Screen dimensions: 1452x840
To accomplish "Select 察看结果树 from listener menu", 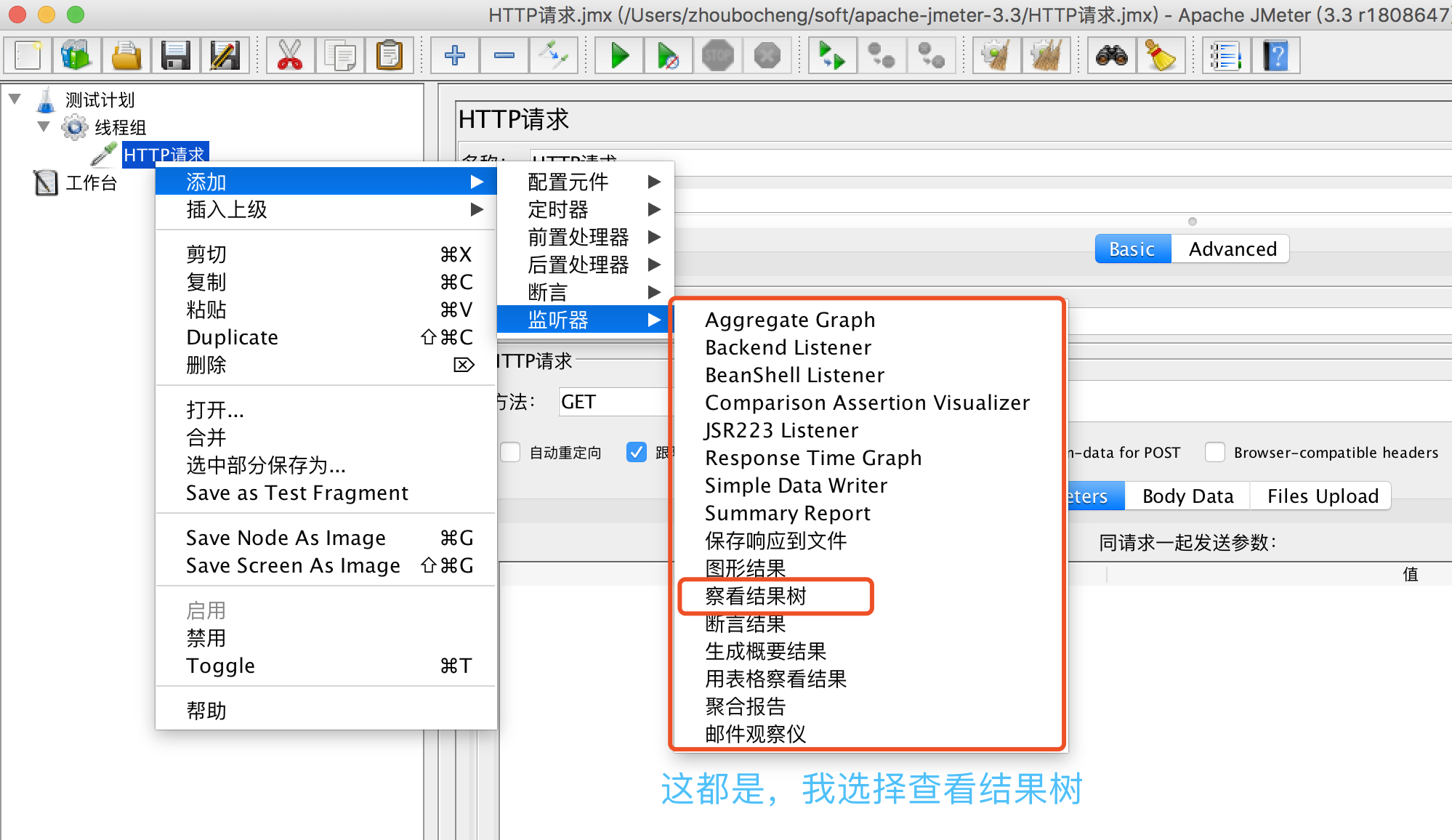I will [756, 596].
